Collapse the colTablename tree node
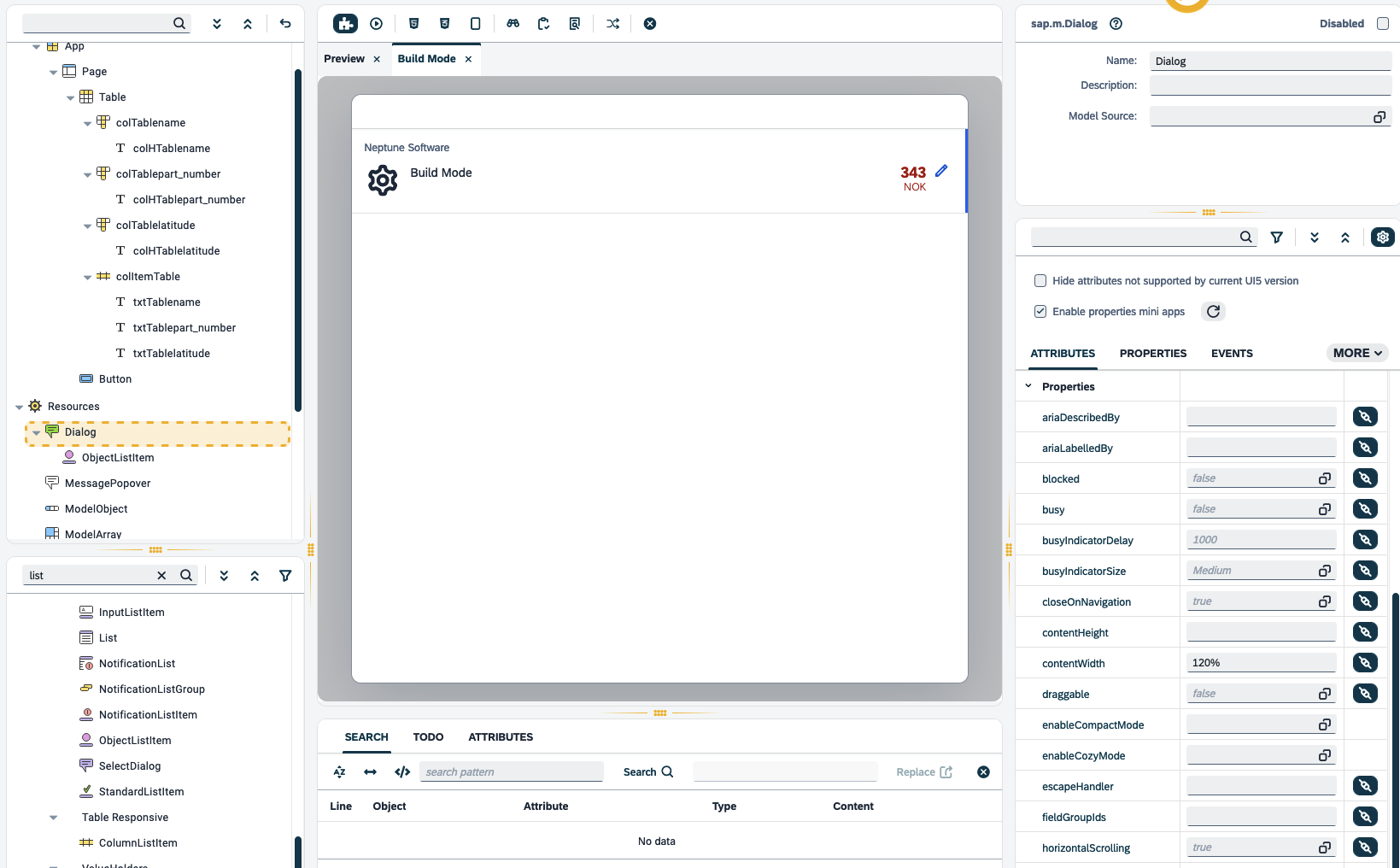Viewport: 1400px width, 868px height. point(88,124)
